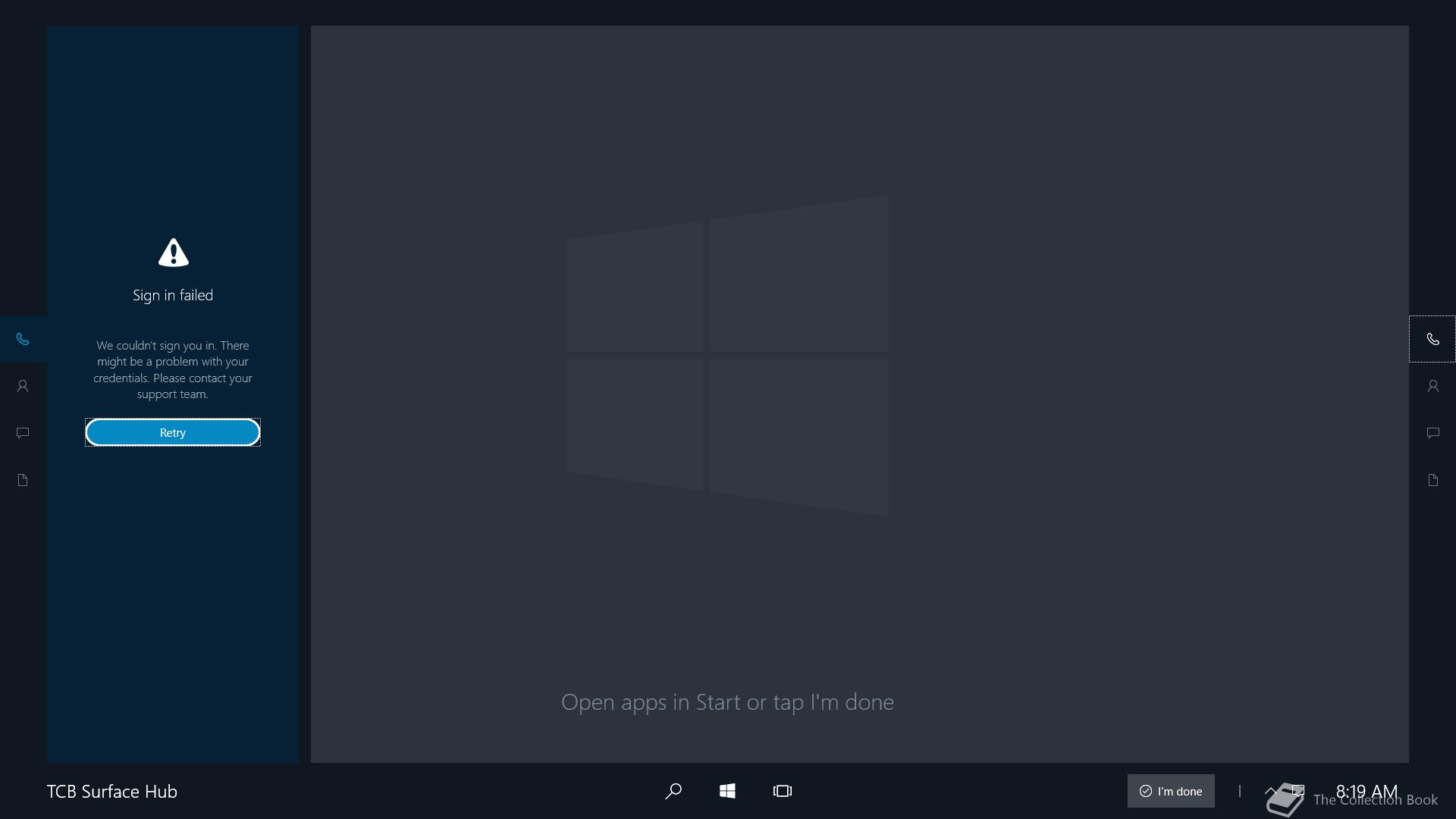The height and width of the screenshot is (819, 1456).
Task: Retry signing in to Skype
Action: coord(173,432)
